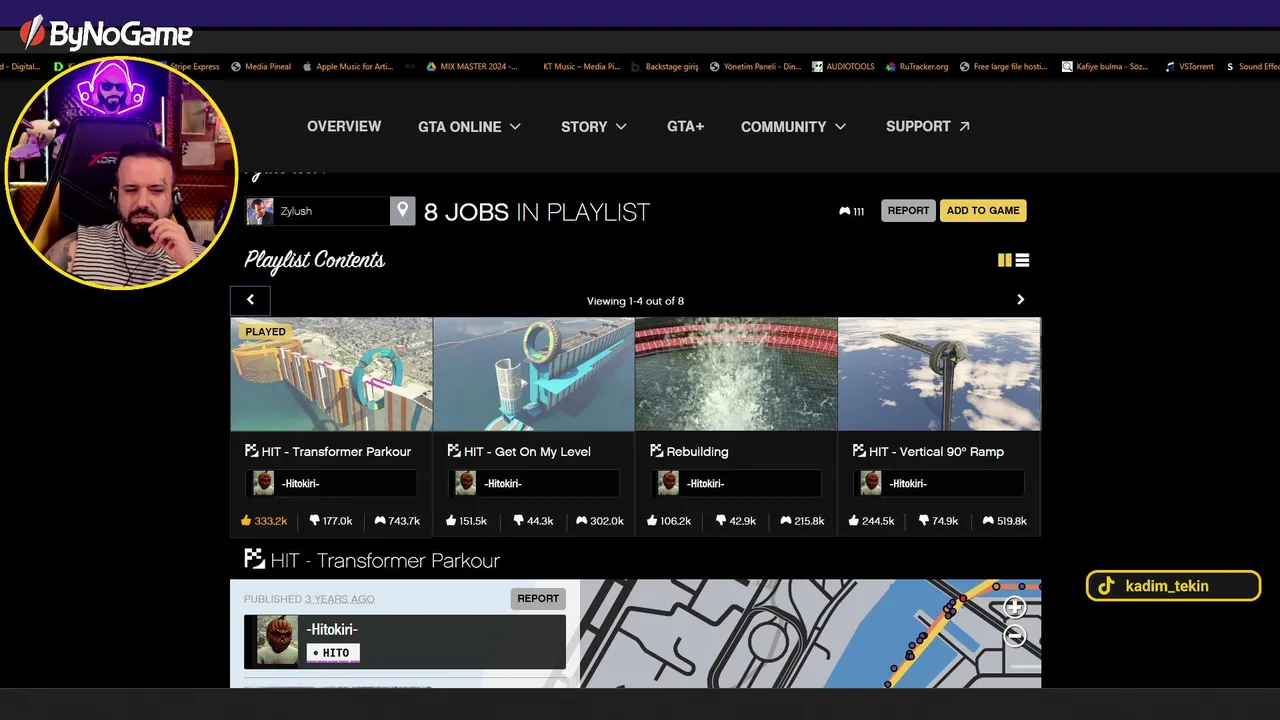Click plays controller icon on Transformer Parkour
This screenshot has width=1280, height=720.
(x=380, y=520)
